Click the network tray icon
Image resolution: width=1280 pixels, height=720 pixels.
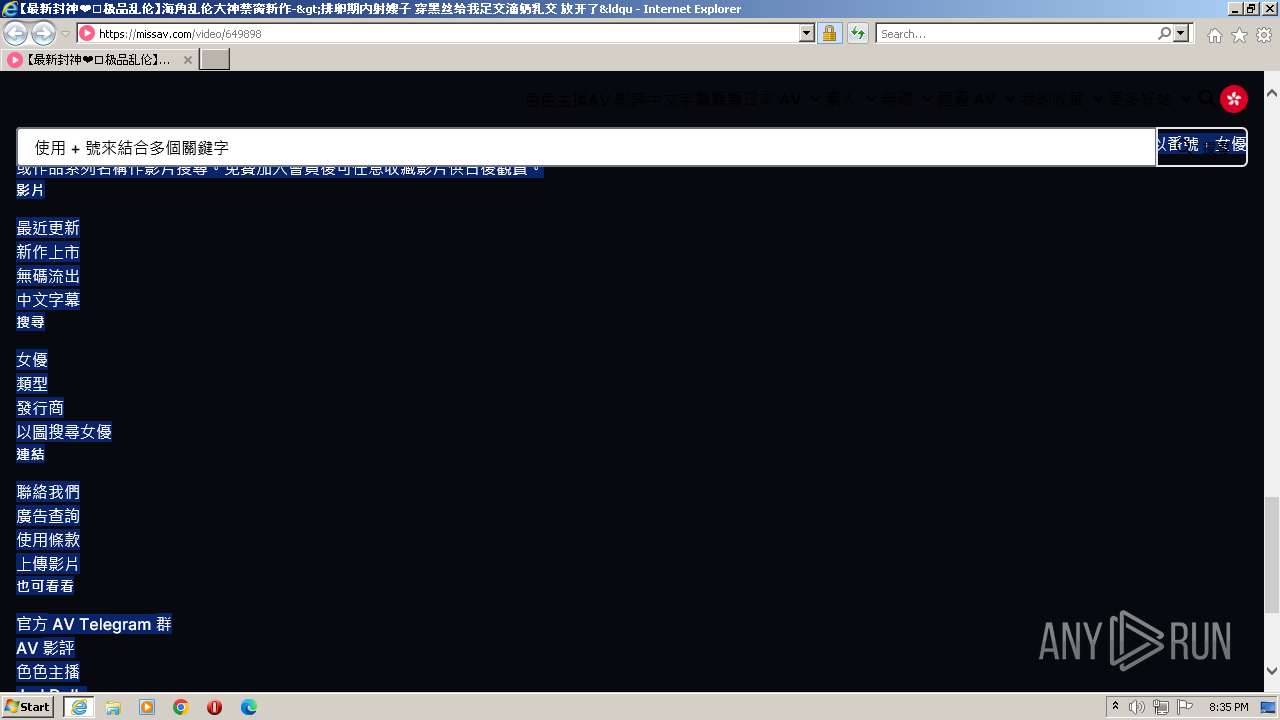point(1160,707)
